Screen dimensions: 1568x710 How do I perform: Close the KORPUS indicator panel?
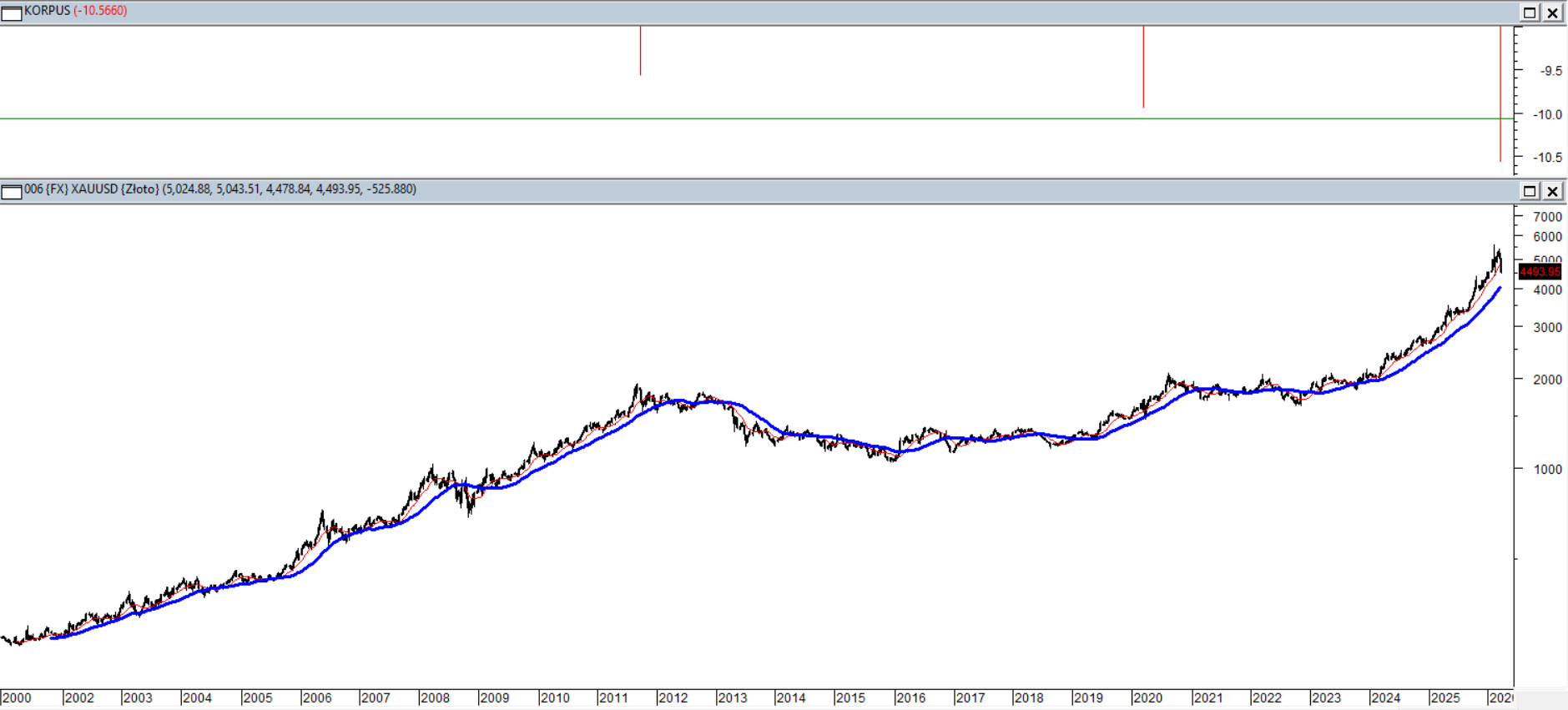coord(1552,13)
